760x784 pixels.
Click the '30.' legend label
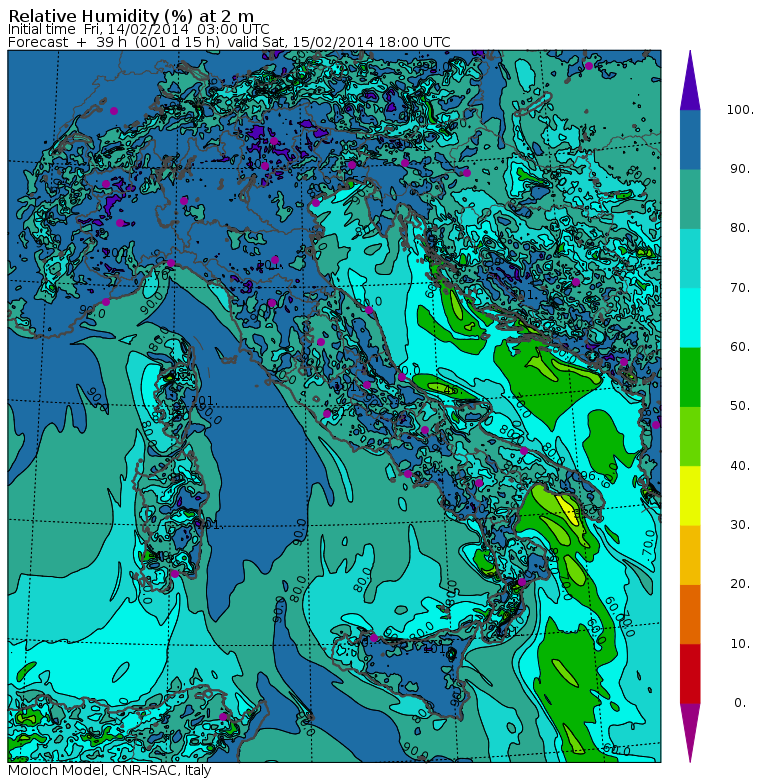pos(740,525)
